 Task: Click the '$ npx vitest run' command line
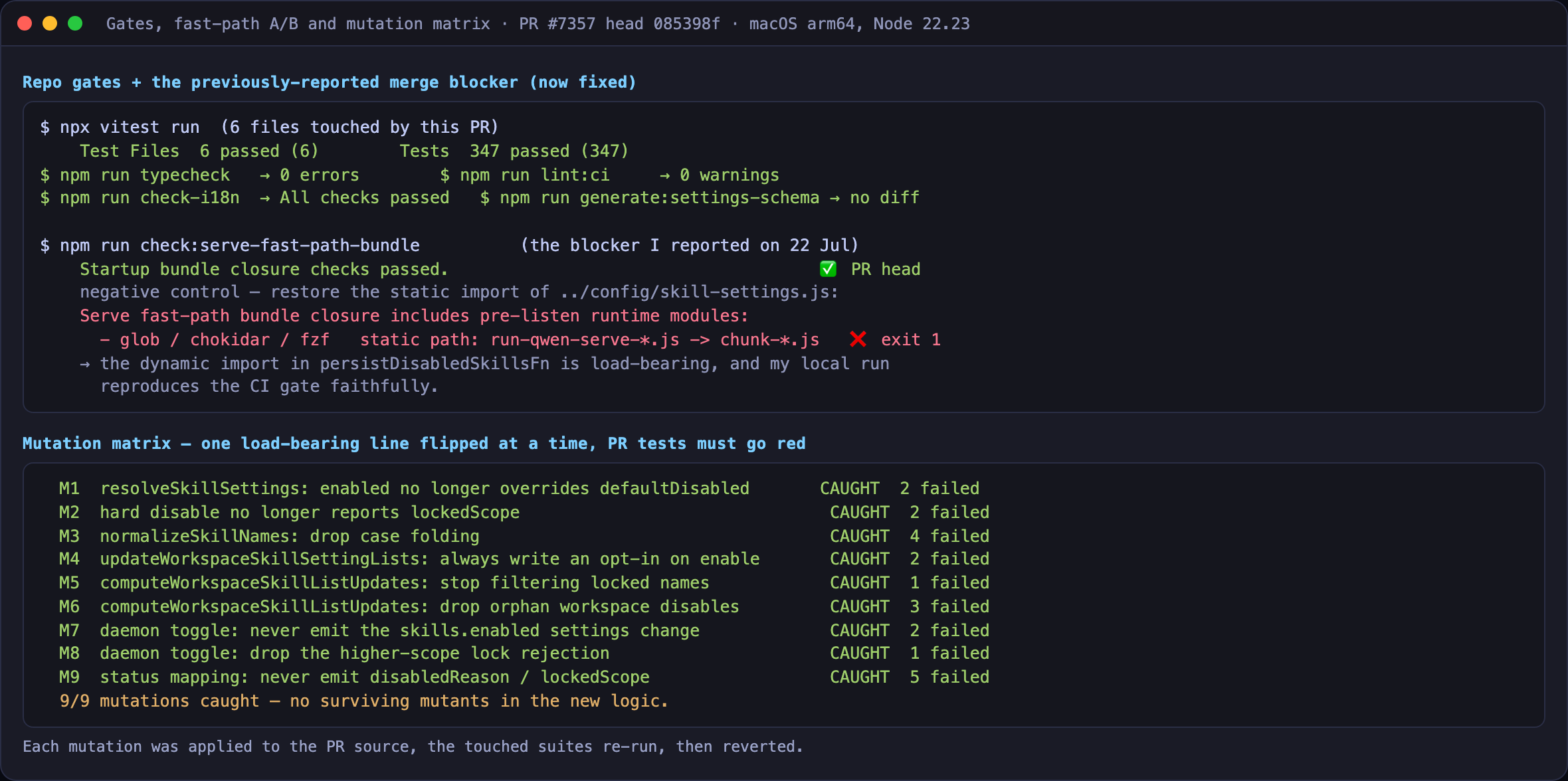(x=269, y=127)
